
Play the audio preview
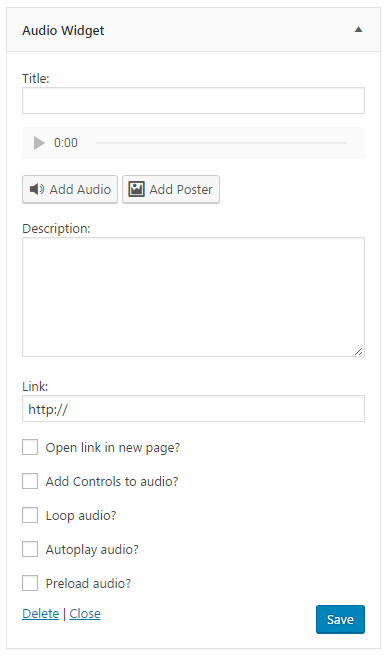[x=39, y=143]
